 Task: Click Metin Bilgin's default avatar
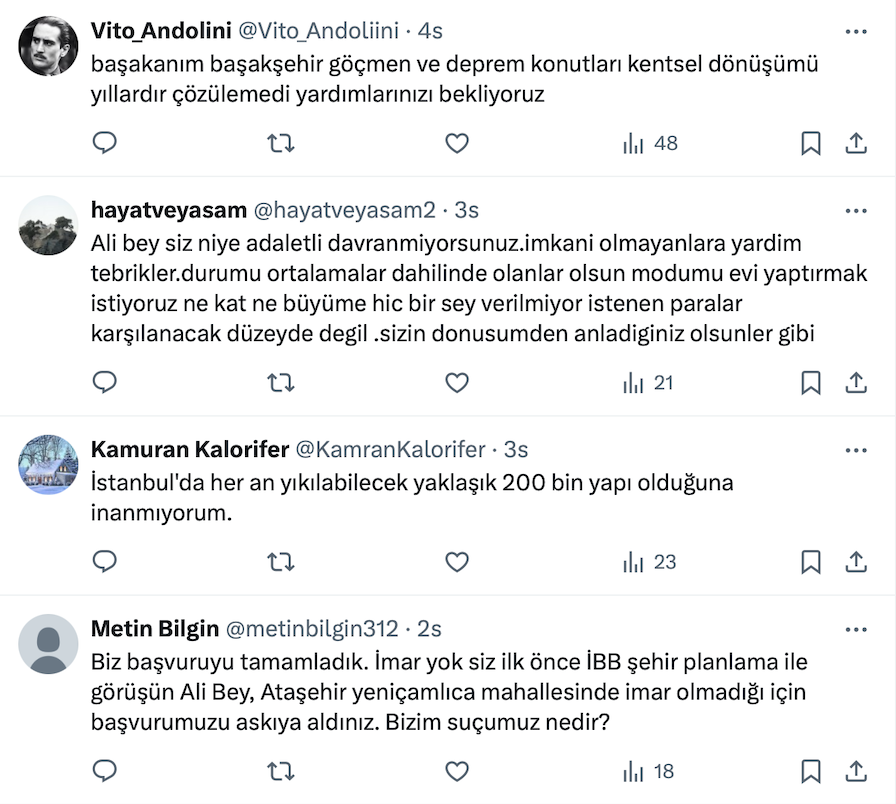point(49,643)
